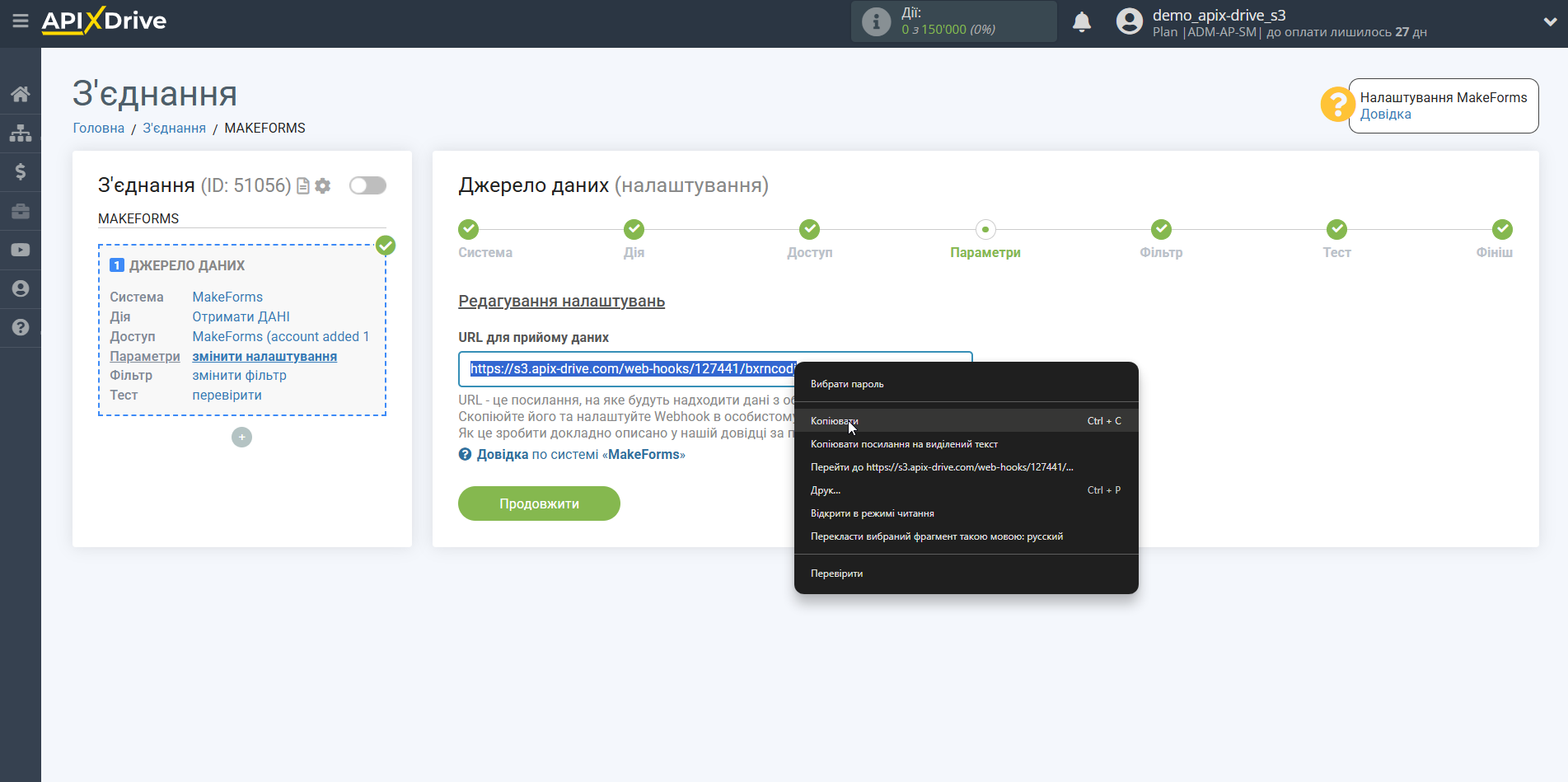Click змінити налаштування link
1568x782 pixels.
coord(264,356)
